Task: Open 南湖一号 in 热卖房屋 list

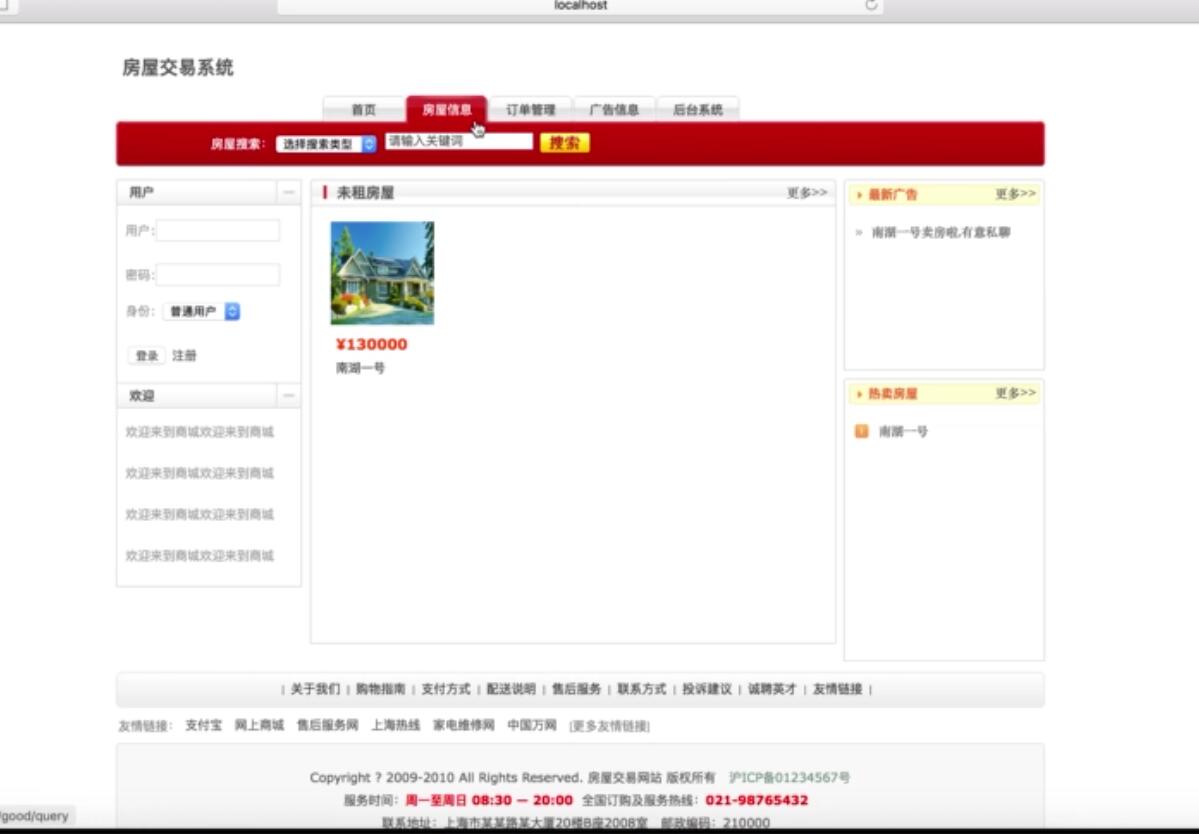Action: pos(903,432)
